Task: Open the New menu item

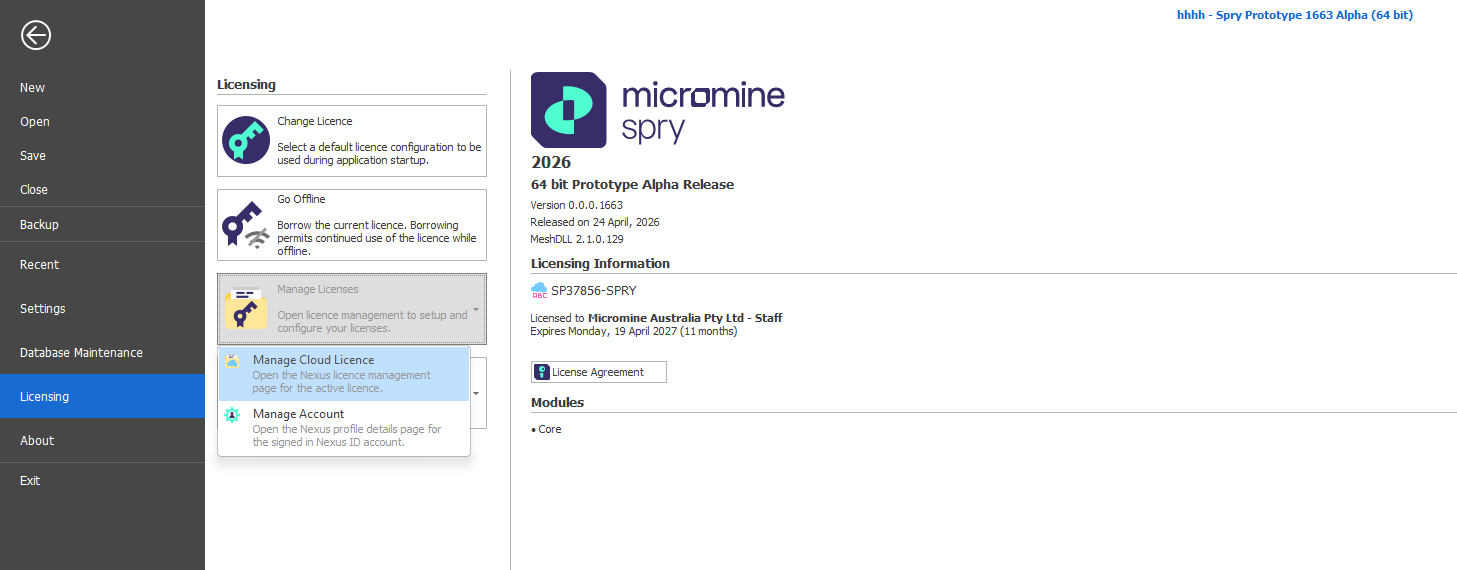Action: click(102, 88)
